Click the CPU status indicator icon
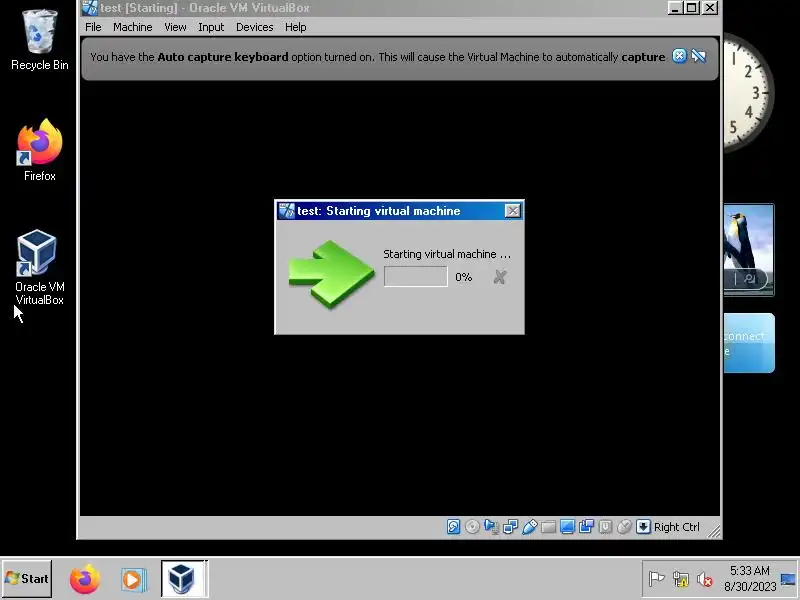Image resolution: width=800 pixels, height=600 pixels. tap(605, 527)
